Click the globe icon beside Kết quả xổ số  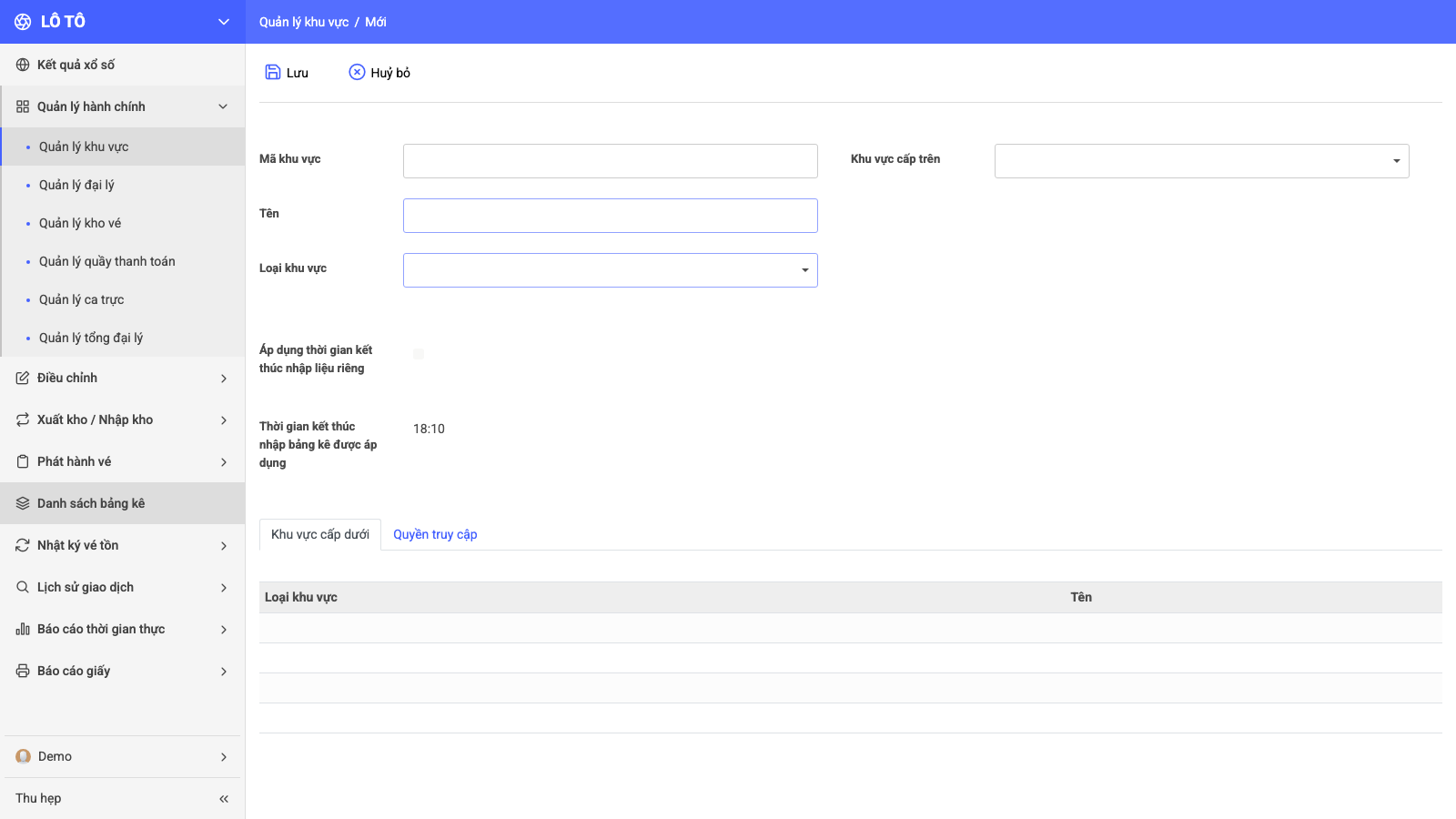click(23, 65)
